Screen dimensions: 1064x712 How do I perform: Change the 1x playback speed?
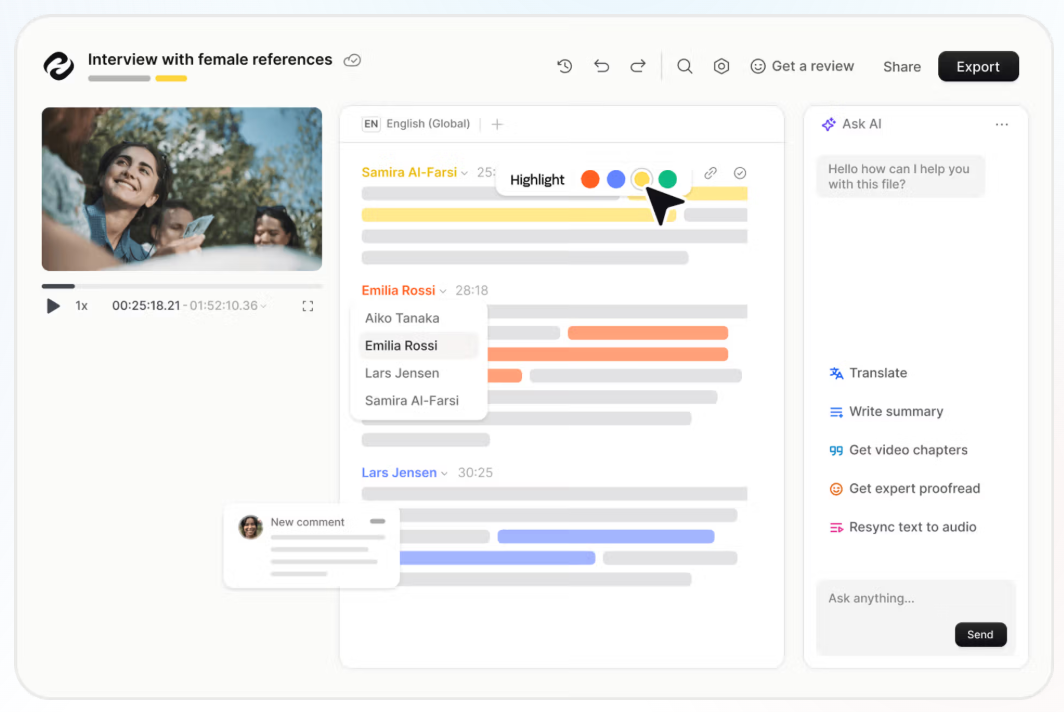coord(81,306)
